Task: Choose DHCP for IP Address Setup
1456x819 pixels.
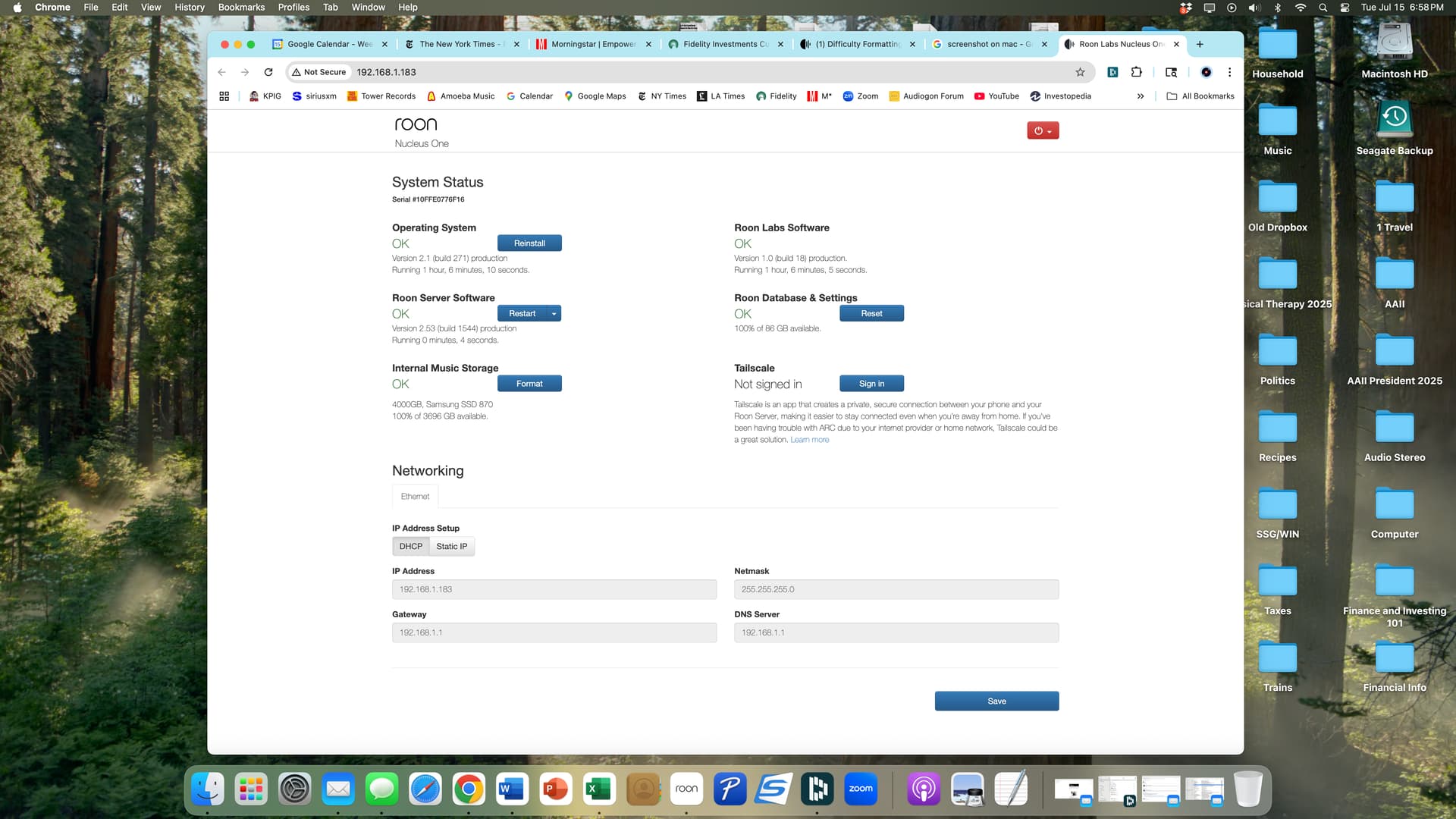Action: coord(411,547)
